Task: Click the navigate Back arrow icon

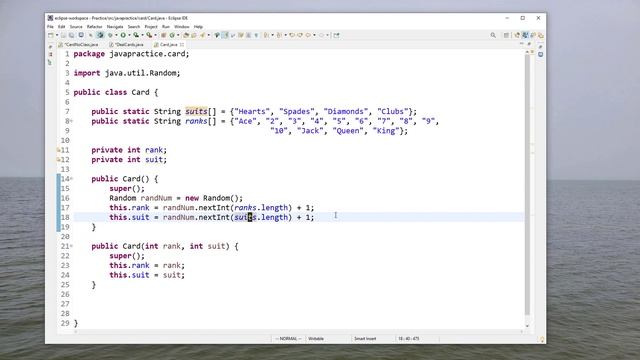Action: (x=308, y=35)
